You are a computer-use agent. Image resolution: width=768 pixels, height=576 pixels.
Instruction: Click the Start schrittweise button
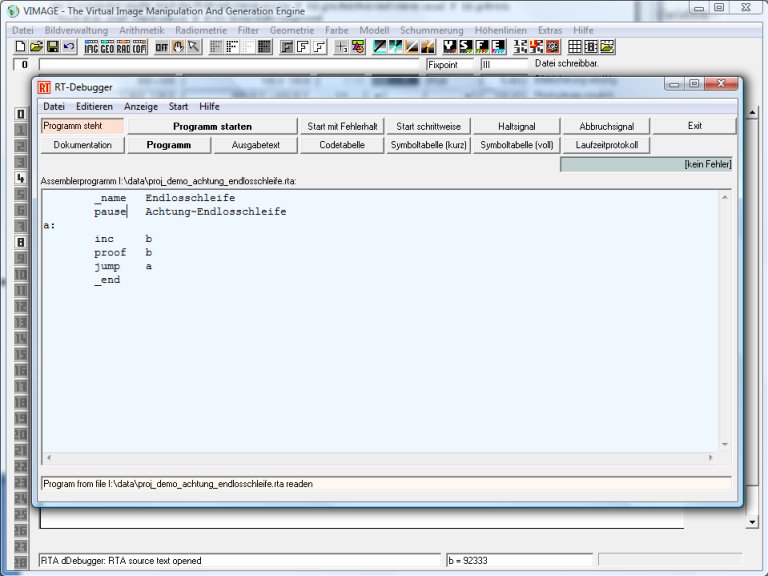point(427,126)
